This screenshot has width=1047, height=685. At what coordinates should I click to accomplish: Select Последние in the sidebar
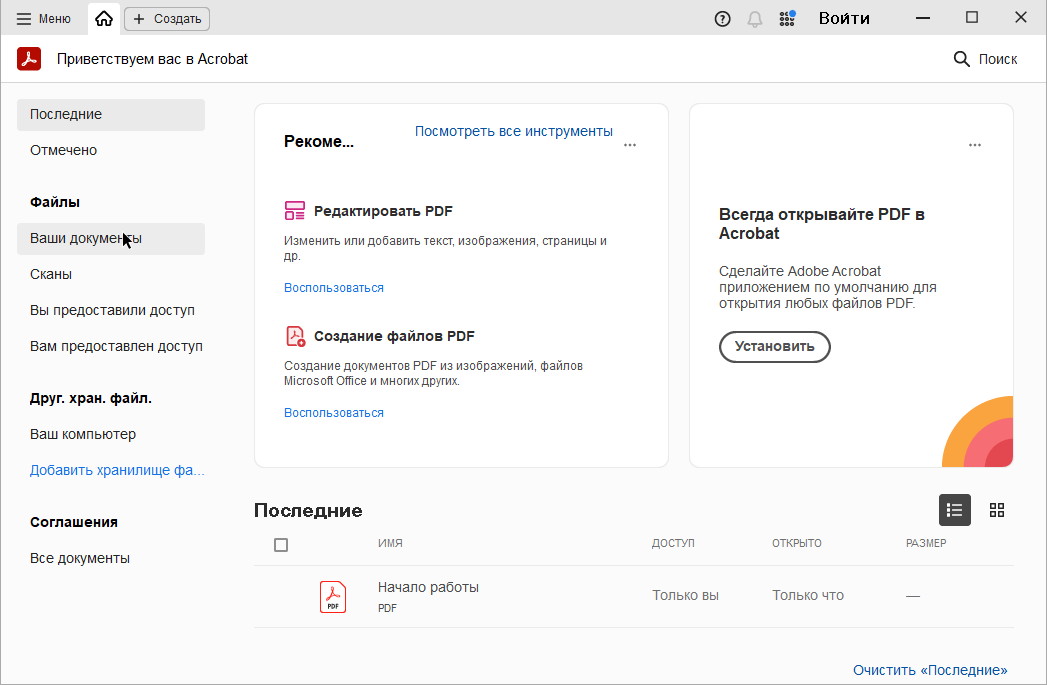click(111, 114)
